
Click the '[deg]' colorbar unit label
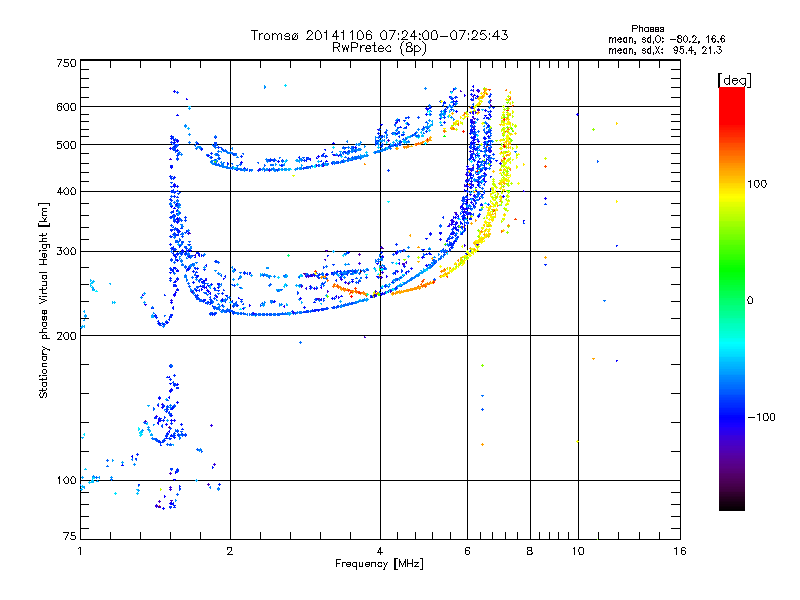pyautogui.click(x=734, y=80)
